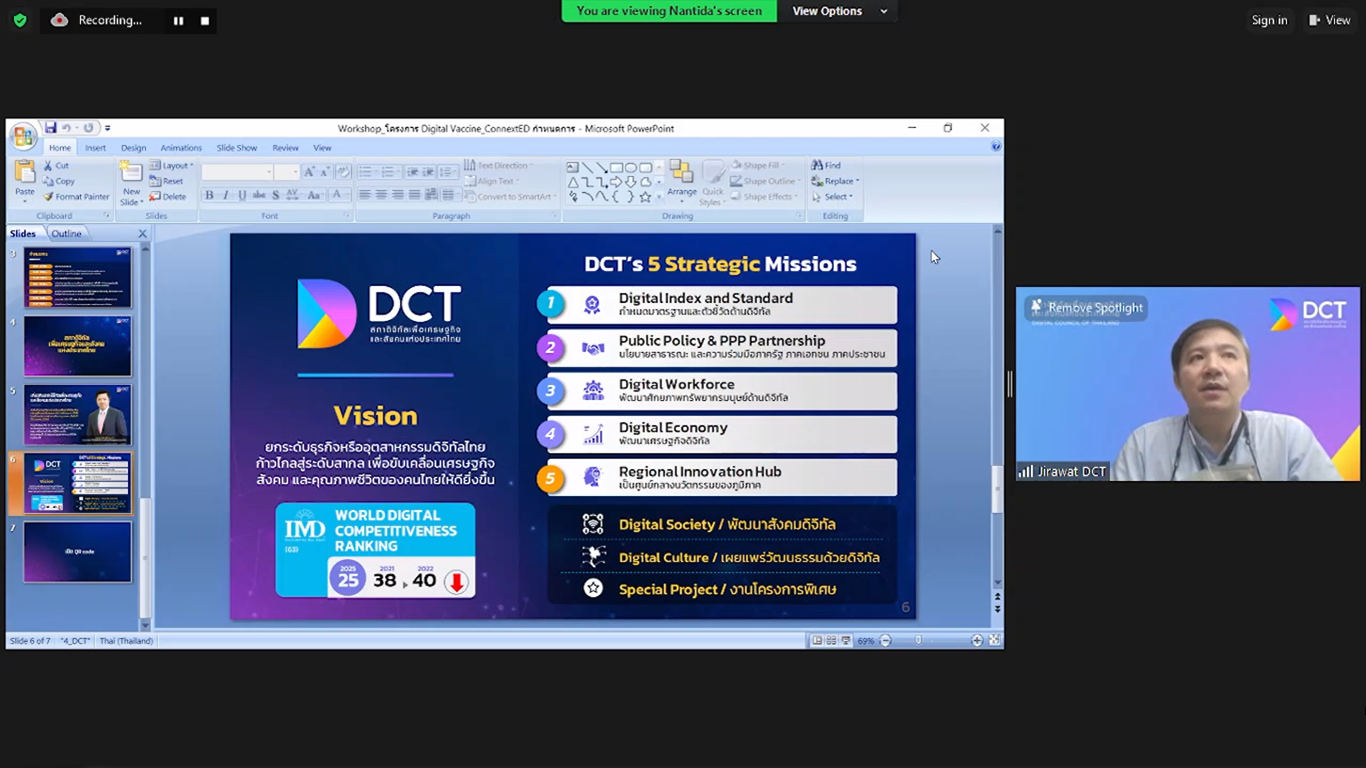1366x768 pixels.
Task: Toggle Align Text Right
Action: pyautogui.click(x=397, y=195)
